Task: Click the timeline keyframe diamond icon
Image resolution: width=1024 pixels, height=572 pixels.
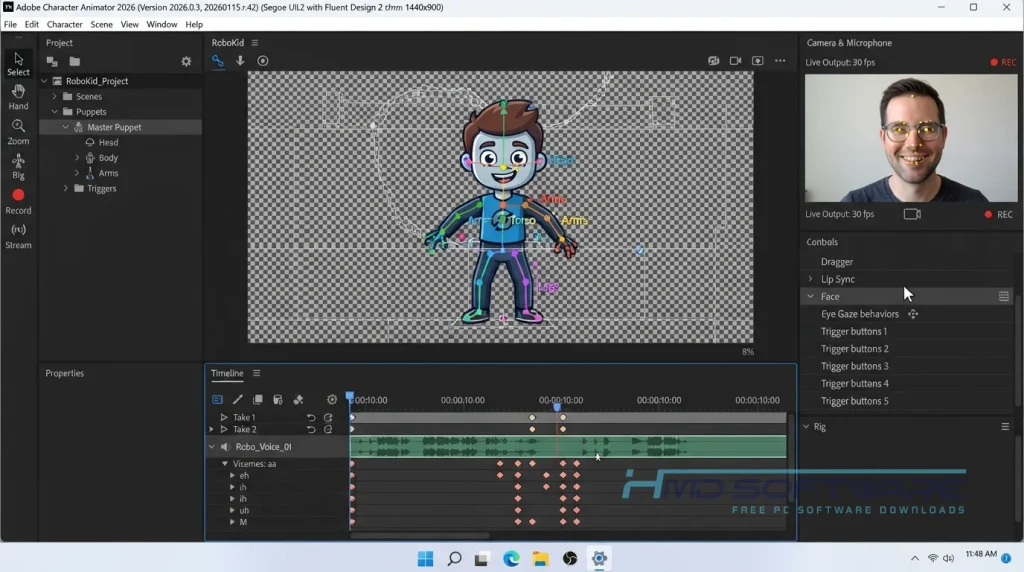Action: [x=298, y=399]
